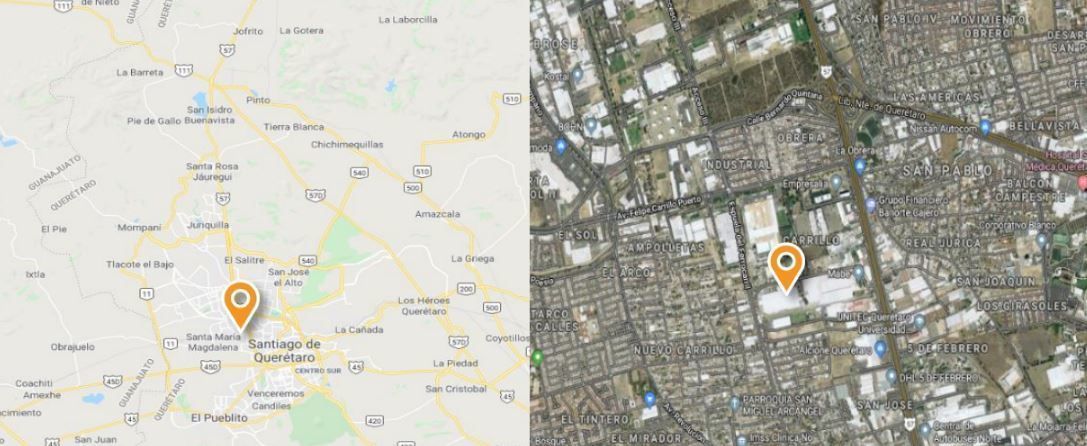Open the DHL 5 de Febrero marker
This screenshot has width=1087, height=446.
tap(891, 377)
